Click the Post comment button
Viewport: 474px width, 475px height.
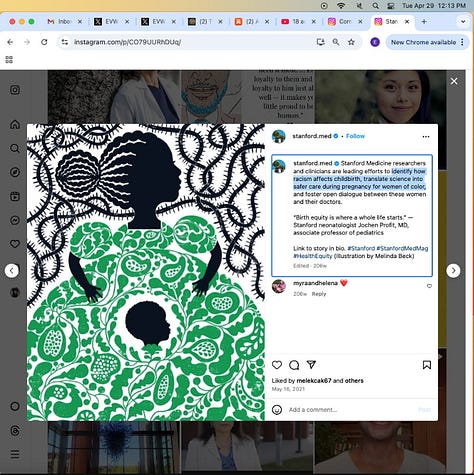click(425, 410)
